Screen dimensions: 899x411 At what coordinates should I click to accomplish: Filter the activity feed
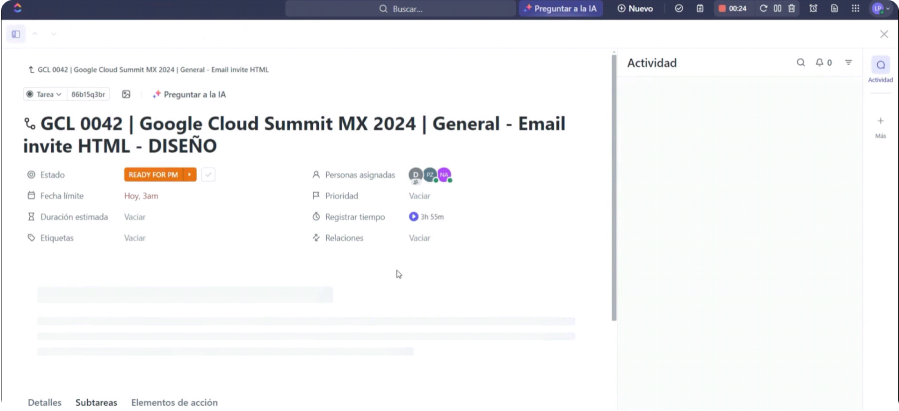click(849, 62)
